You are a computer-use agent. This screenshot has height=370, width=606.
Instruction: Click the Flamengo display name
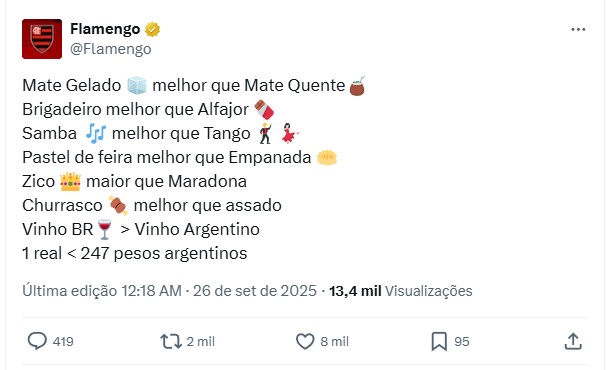[x=105, y=29]
